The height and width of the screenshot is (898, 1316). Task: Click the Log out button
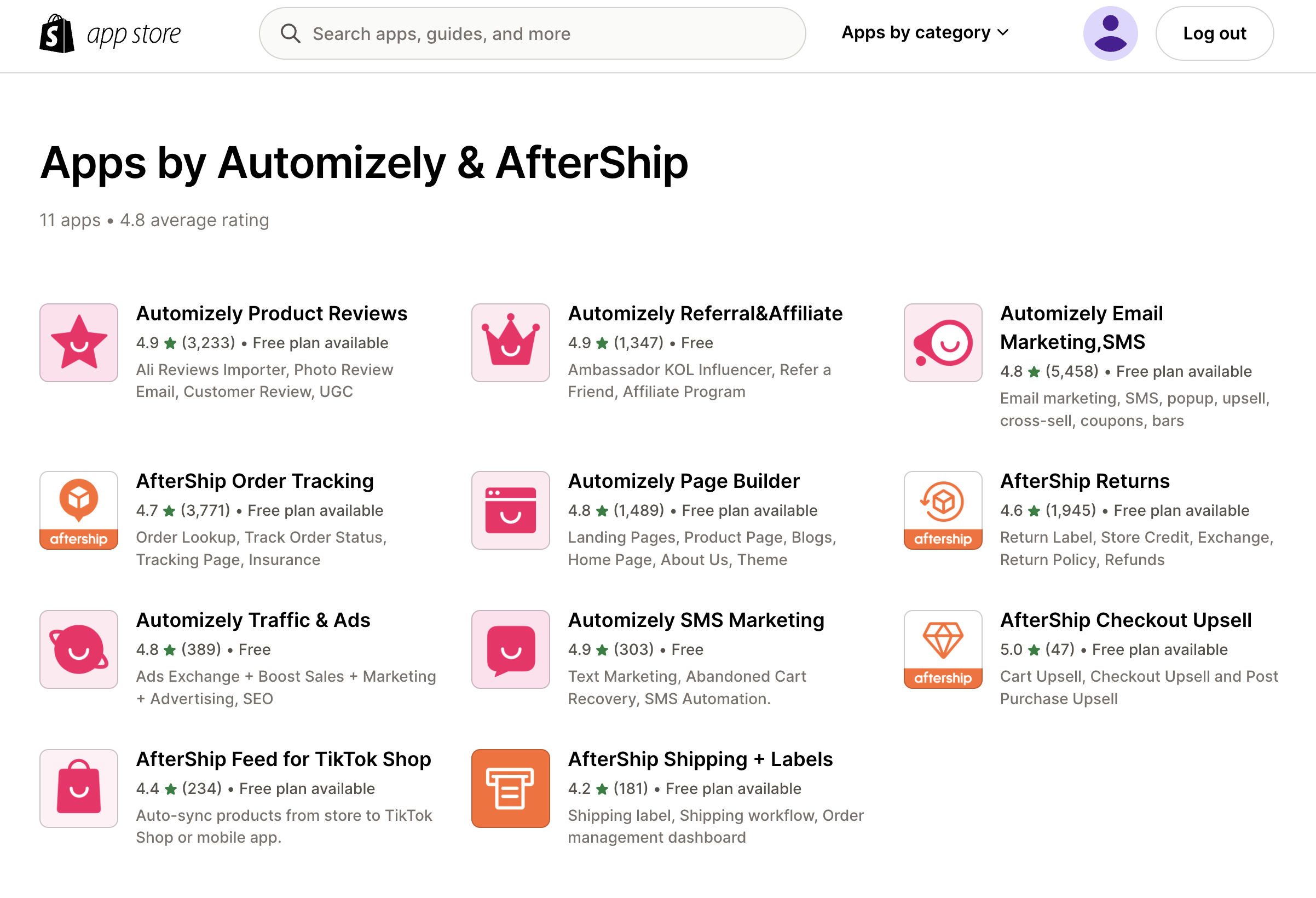[1215, 33]
